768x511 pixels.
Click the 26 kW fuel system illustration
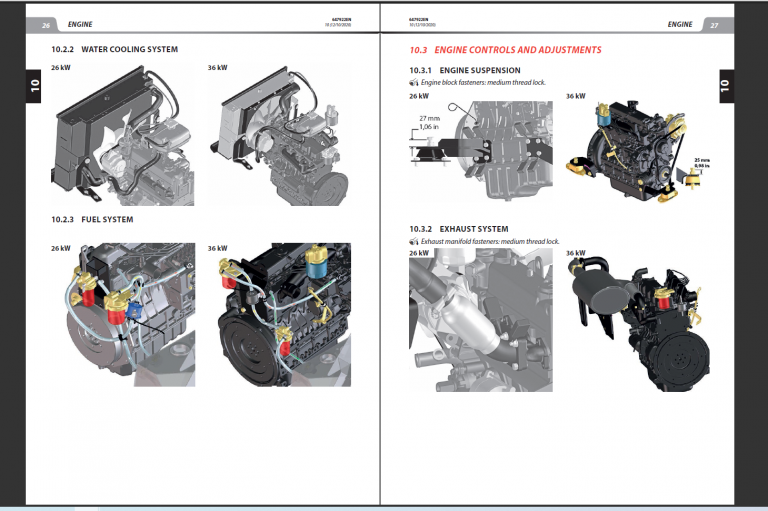(x=129, y=315)
